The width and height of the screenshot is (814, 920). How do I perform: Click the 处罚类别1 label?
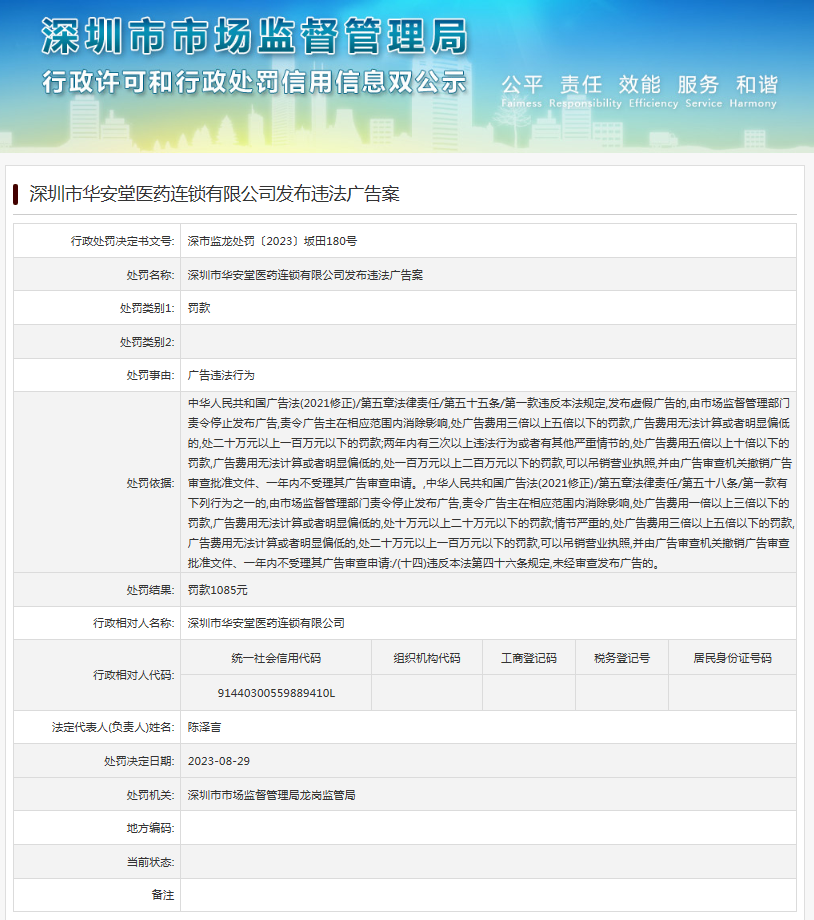tap(147, 308)
